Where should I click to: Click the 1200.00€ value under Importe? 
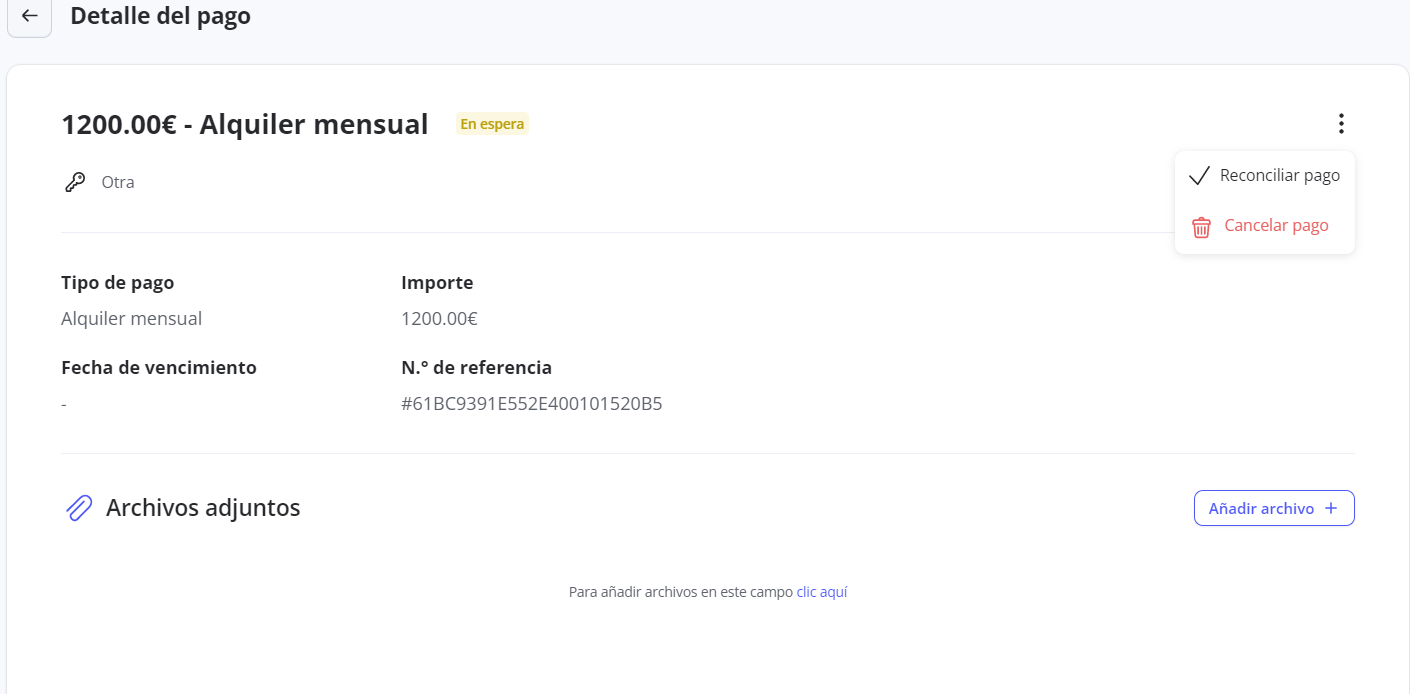coord(439,319)
